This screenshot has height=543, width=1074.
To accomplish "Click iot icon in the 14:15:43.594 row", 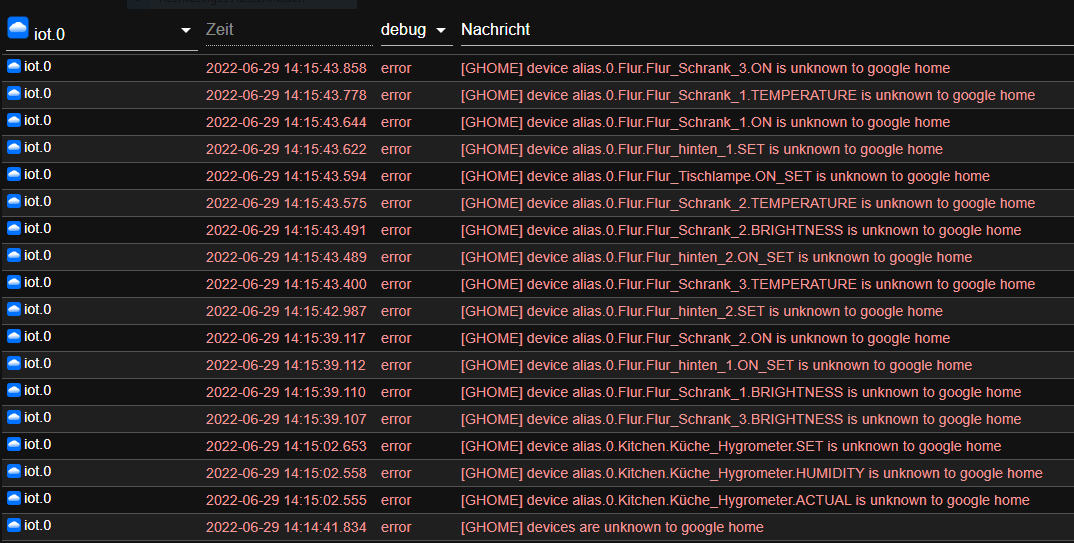I will click(x=14, y=174).
